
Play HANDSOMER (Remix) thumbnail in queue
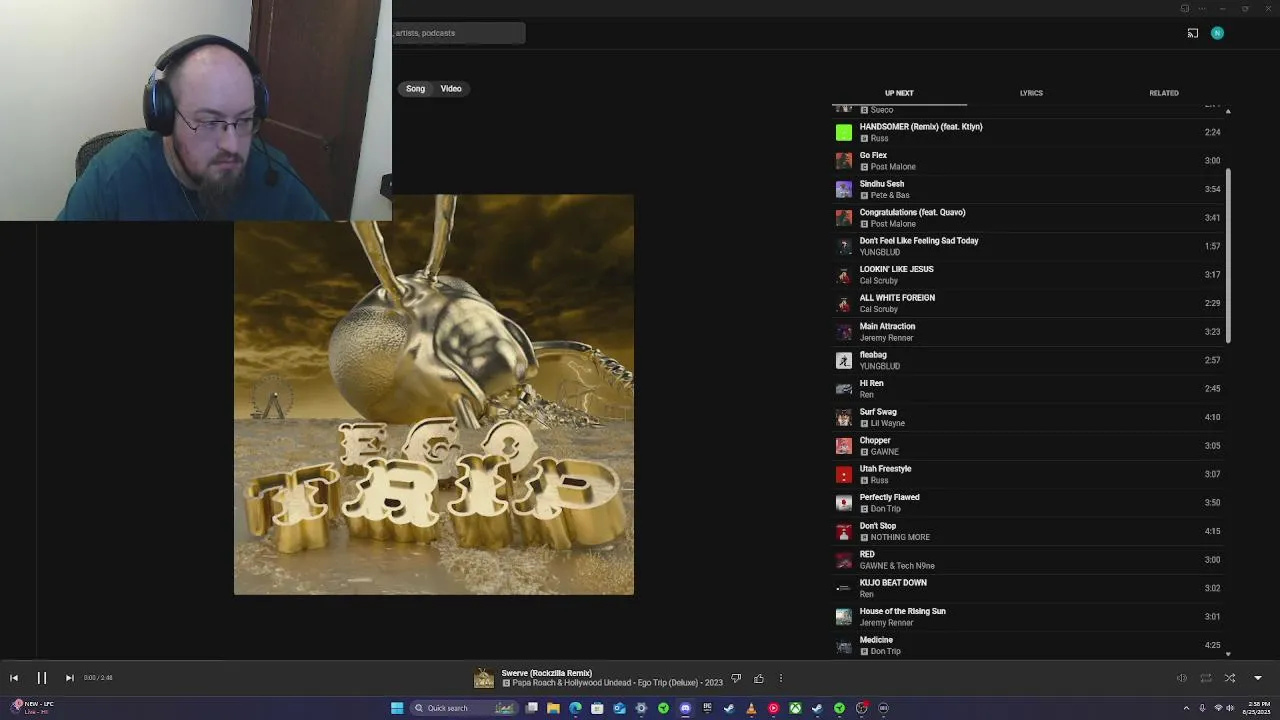844,132
